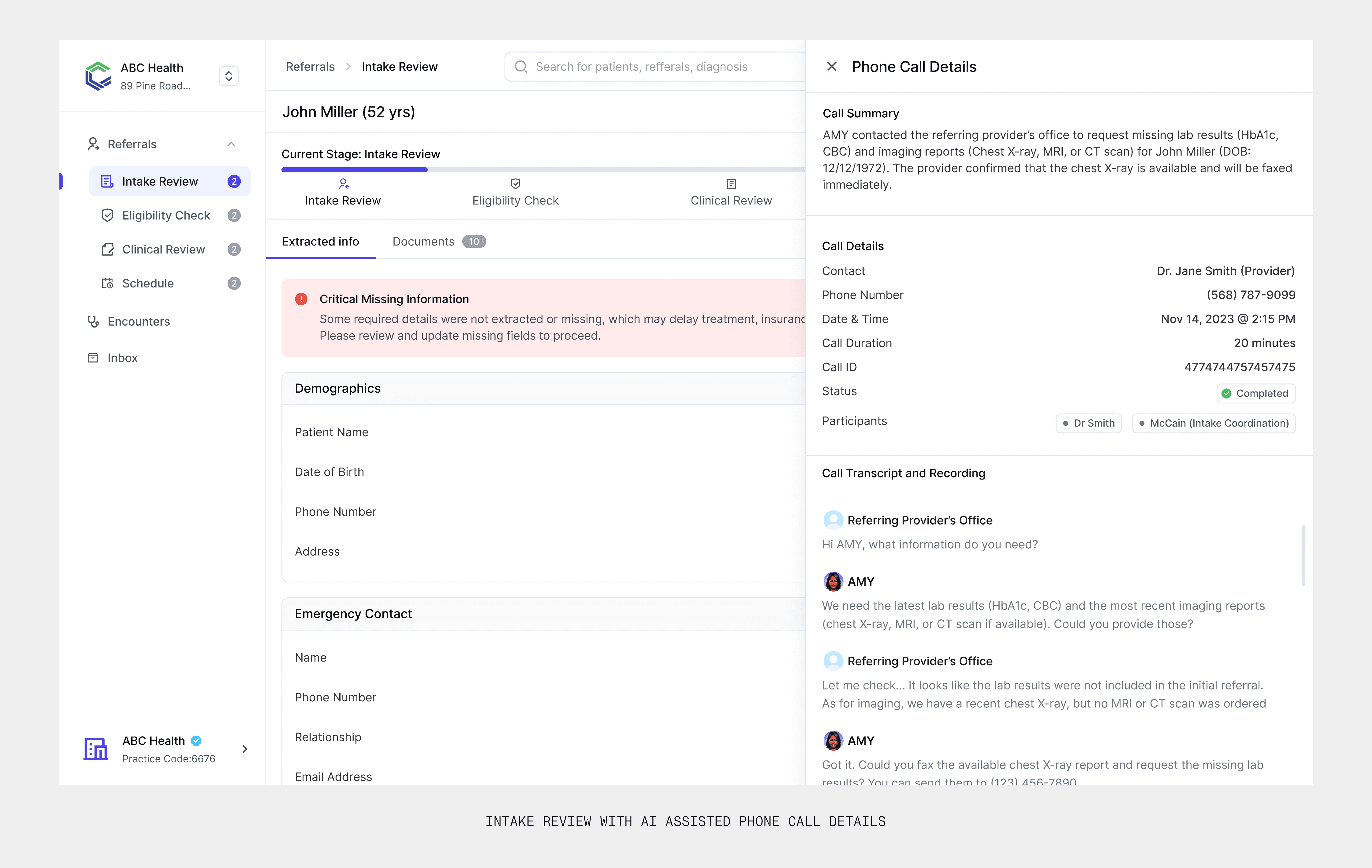
Task: Click the ABC Health logo icon
Action: point(98,76)
